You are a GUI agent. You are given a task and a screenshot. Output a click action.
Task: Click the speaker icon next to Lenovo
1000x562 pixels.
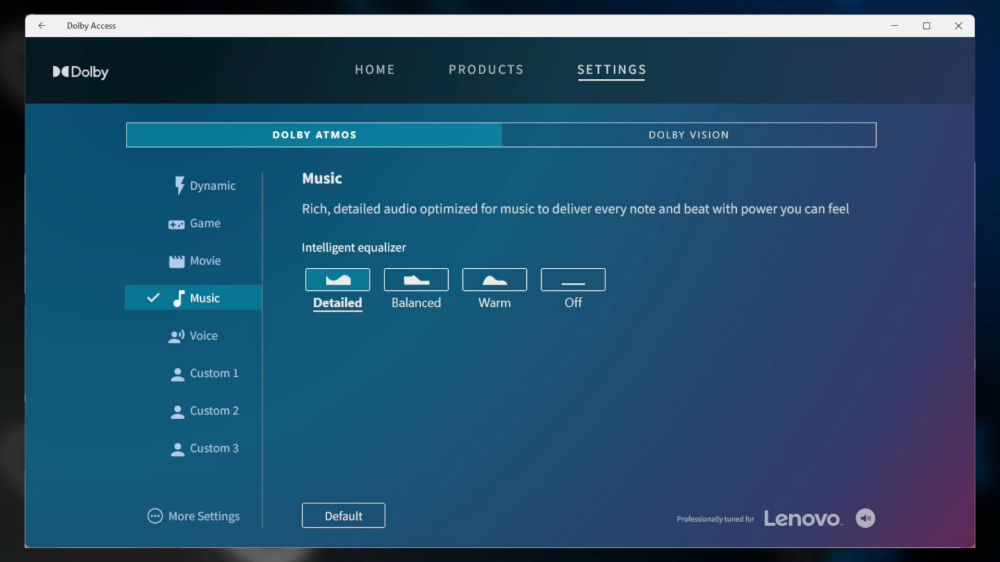tap(865, 518)
